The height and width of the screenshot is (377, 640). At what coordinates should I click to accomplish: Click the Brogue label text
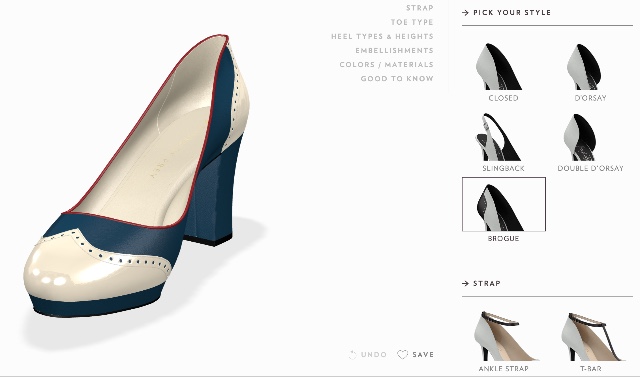point(503,238)
